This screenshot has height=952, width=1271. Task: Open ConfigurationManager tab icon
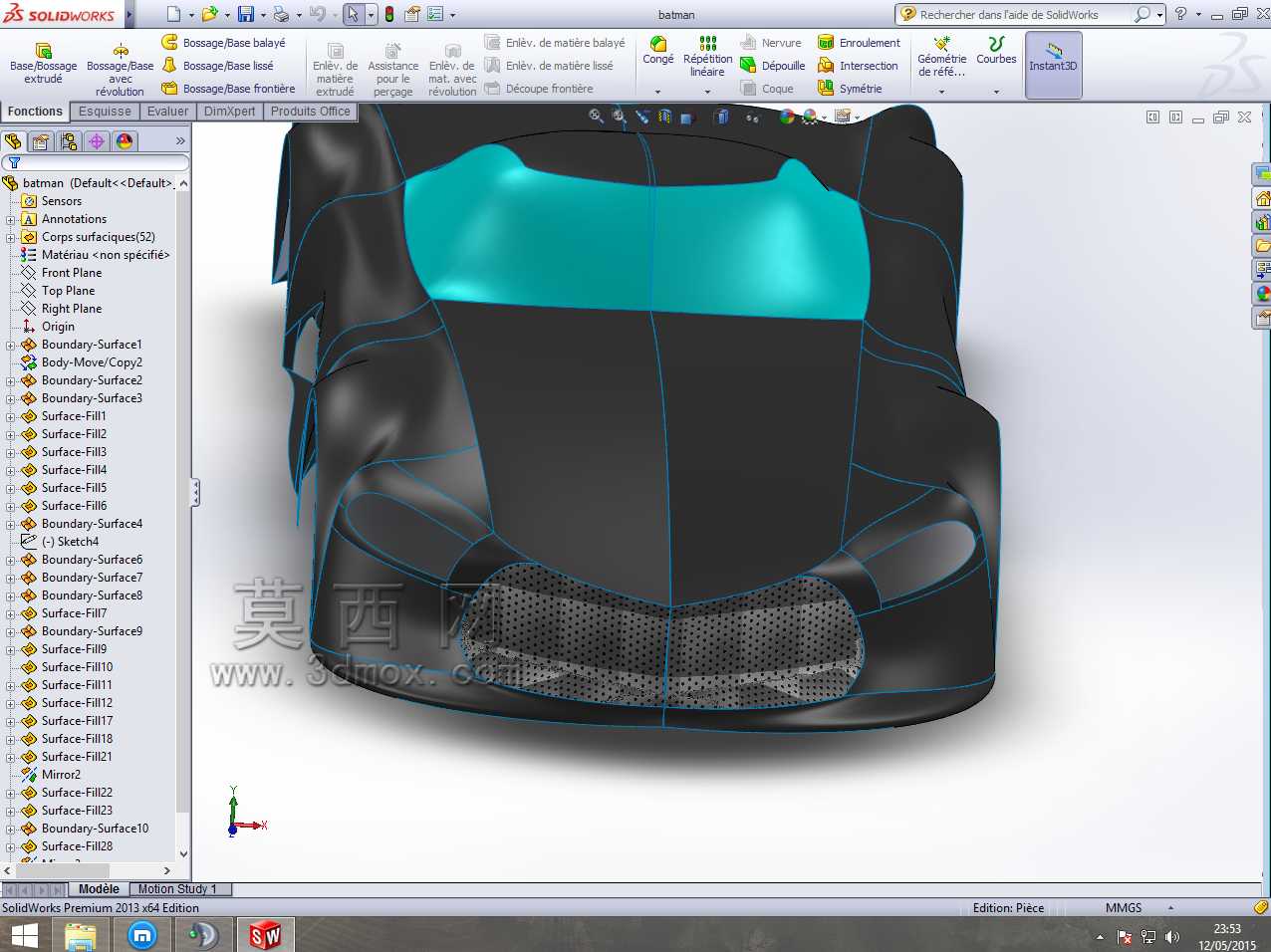click(69, 141)
